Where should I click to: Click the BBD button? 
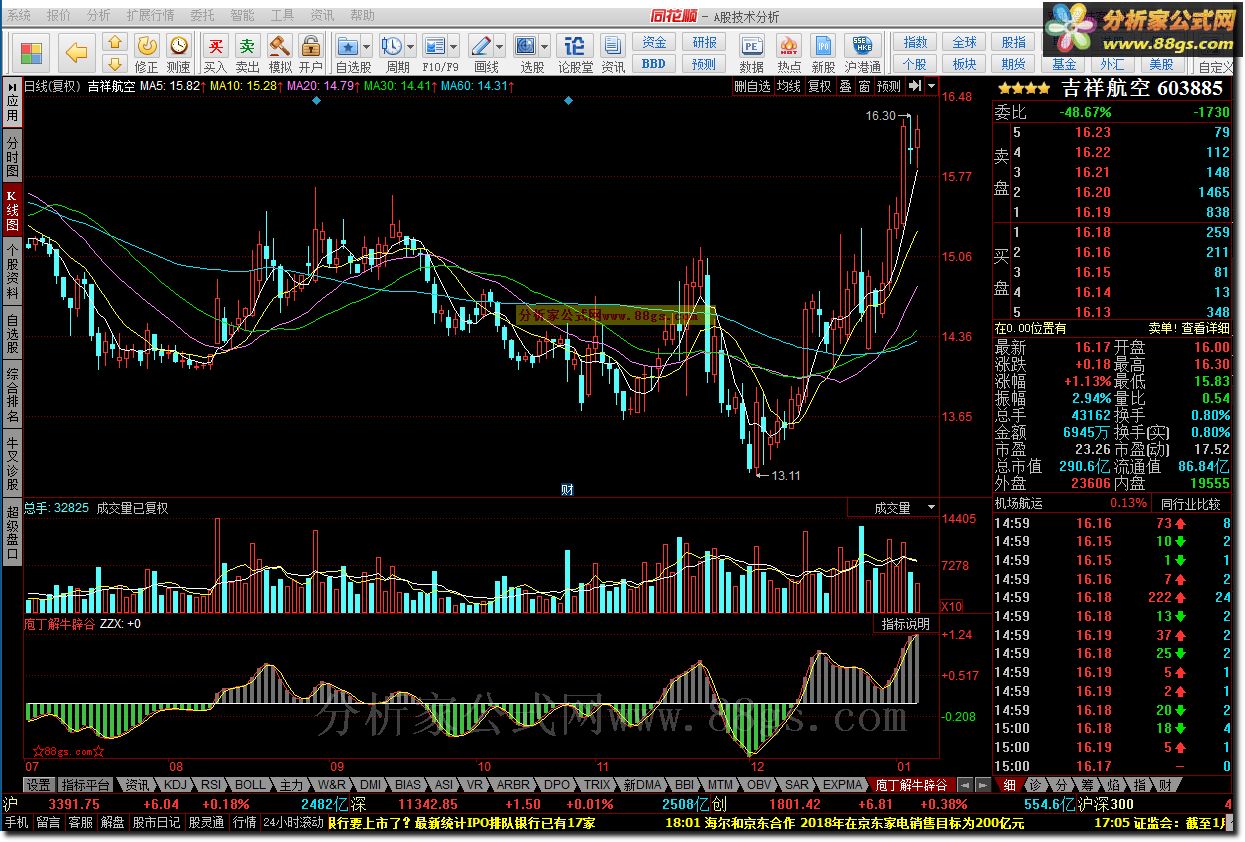tap(654, 64)
